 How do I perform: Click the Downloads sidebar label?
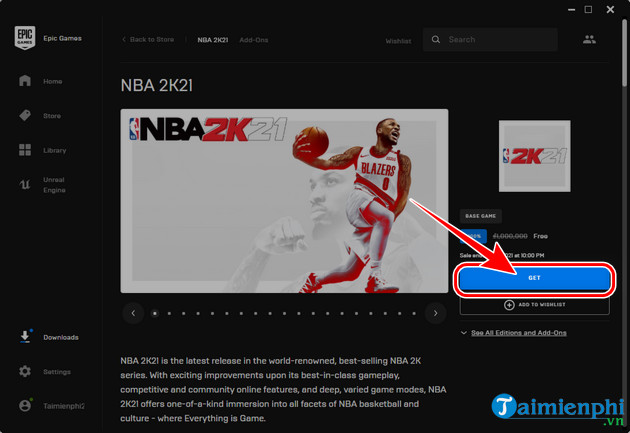(x=61, y=337)
